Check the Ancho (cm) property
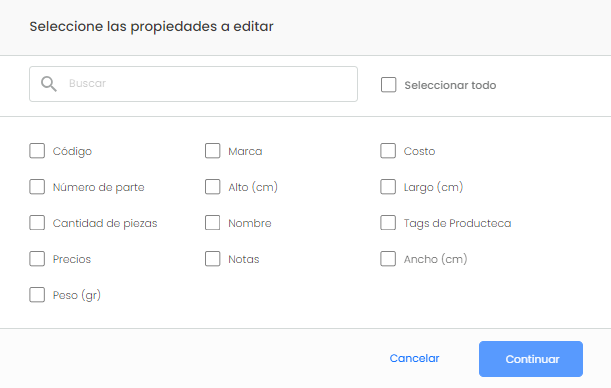 click(388, 259)
